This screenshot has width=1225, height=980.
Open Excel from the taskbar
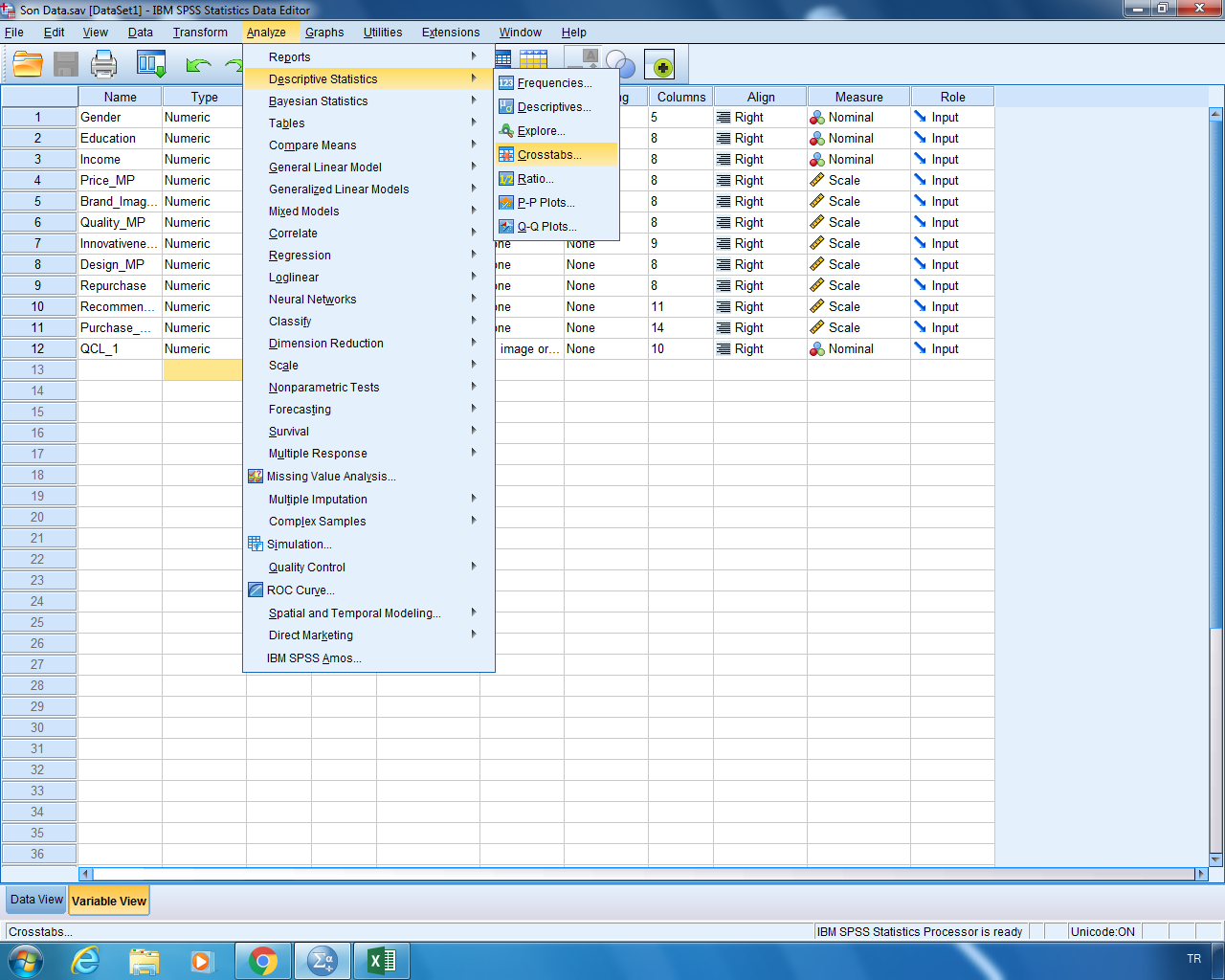pos(381,960)
